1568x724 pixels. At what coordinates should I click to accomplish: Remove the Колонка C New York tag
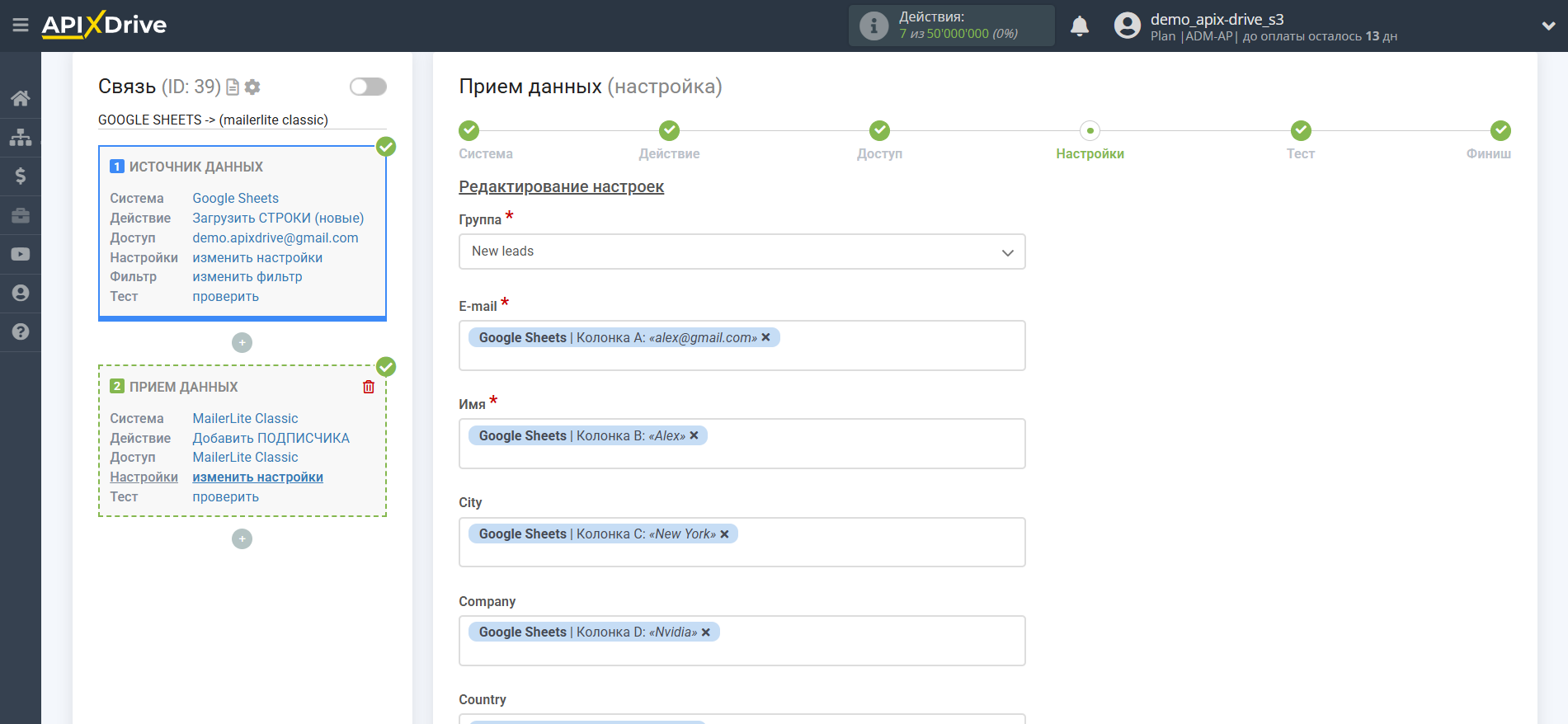pos(724,534)
